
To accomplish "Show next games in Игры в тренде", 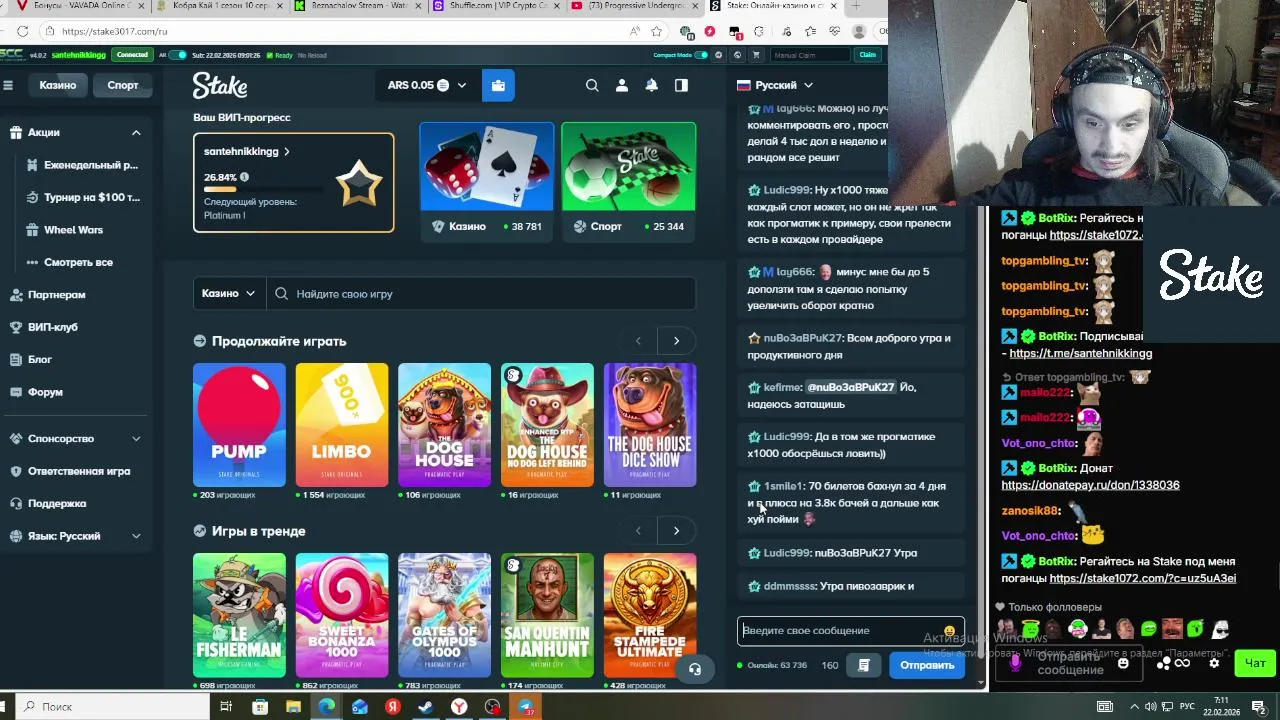I will pyautogui.click(x=676, y=531).
